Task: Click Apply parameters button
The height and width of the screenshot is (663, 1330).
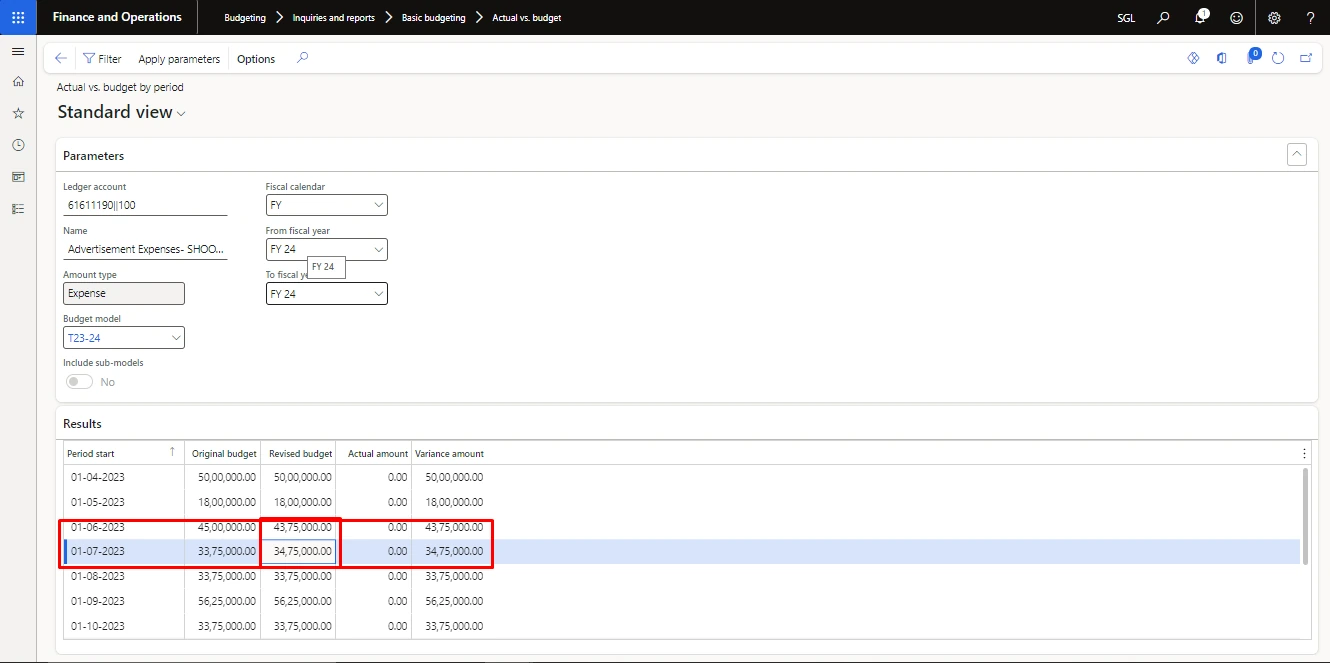Action: click(x=179, y=59)
